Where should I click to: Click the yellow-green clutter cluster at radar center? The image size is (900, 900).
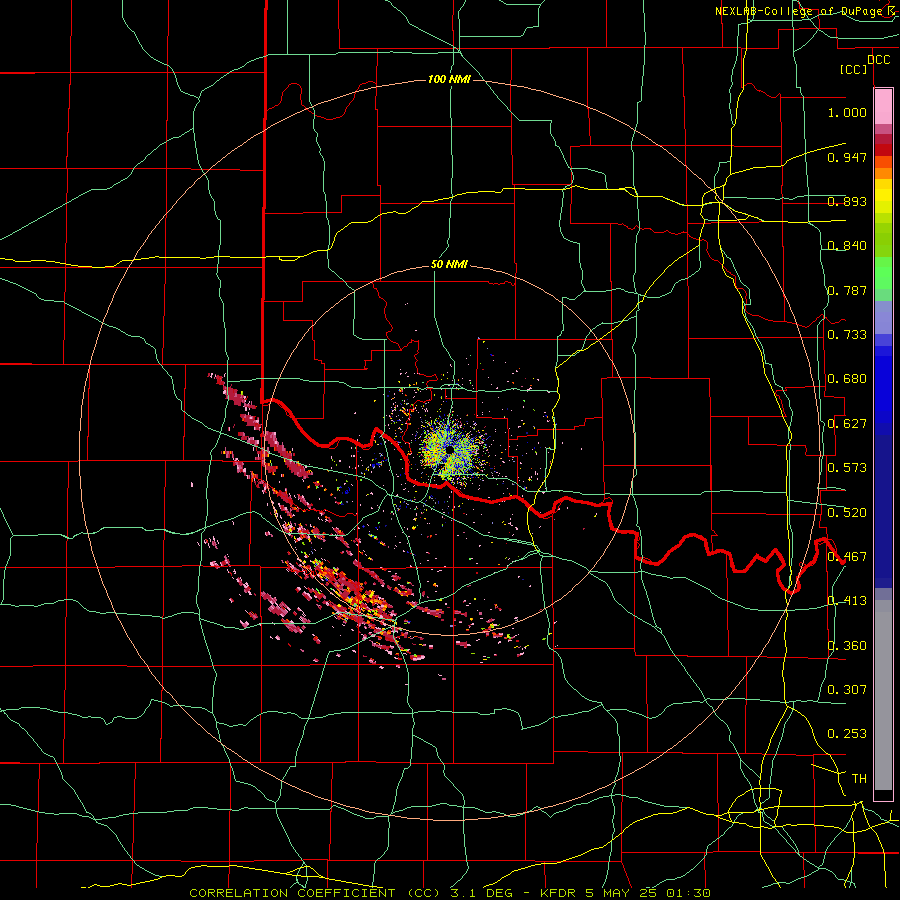click(453, 449)
